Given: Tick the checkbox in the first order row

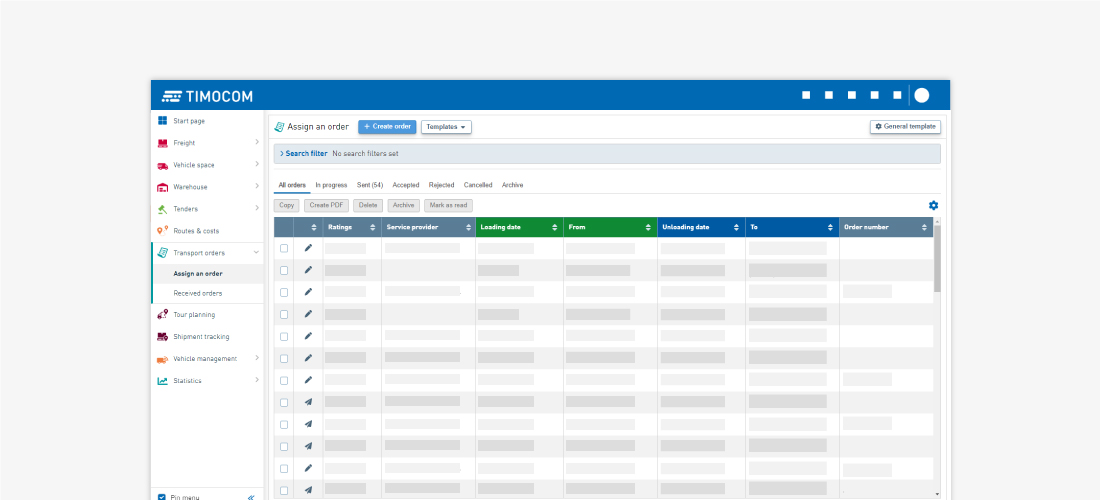Looking at the screenshot, I should coord(284,248).
